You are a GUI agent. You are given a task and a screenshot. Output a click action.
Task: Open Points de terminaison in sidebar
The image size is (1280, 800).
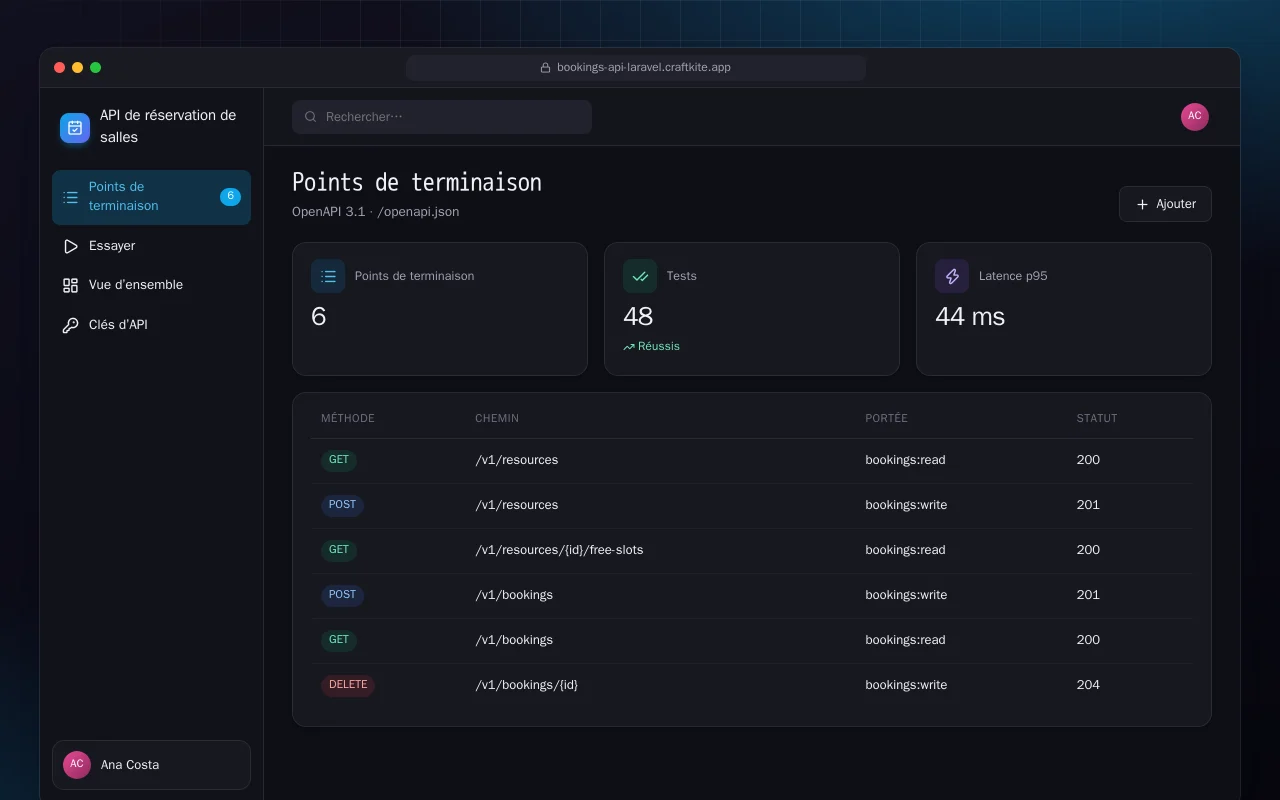pos(151,197)
